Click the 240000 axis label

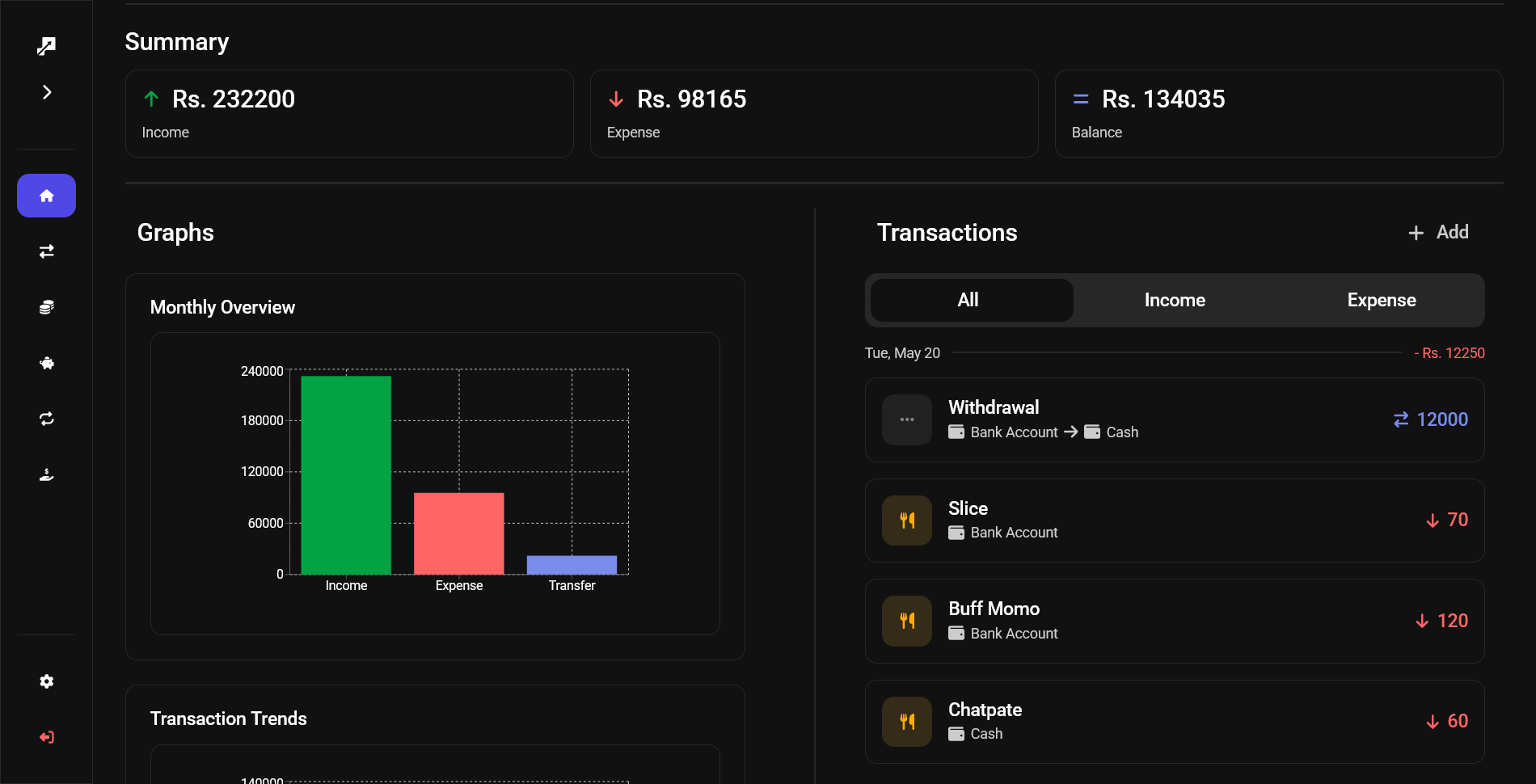pos(262,371)
